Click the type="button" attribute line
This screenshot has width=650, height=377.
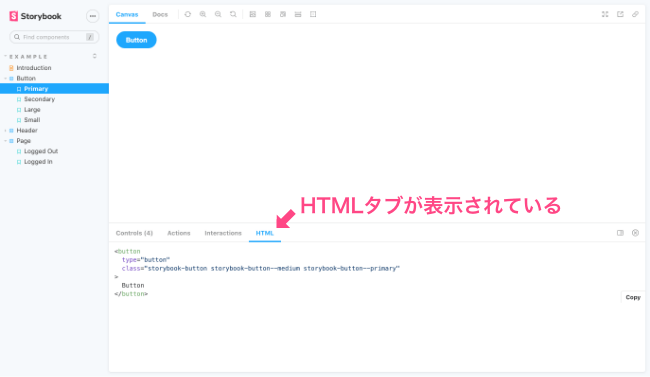[x=146, y=260]
